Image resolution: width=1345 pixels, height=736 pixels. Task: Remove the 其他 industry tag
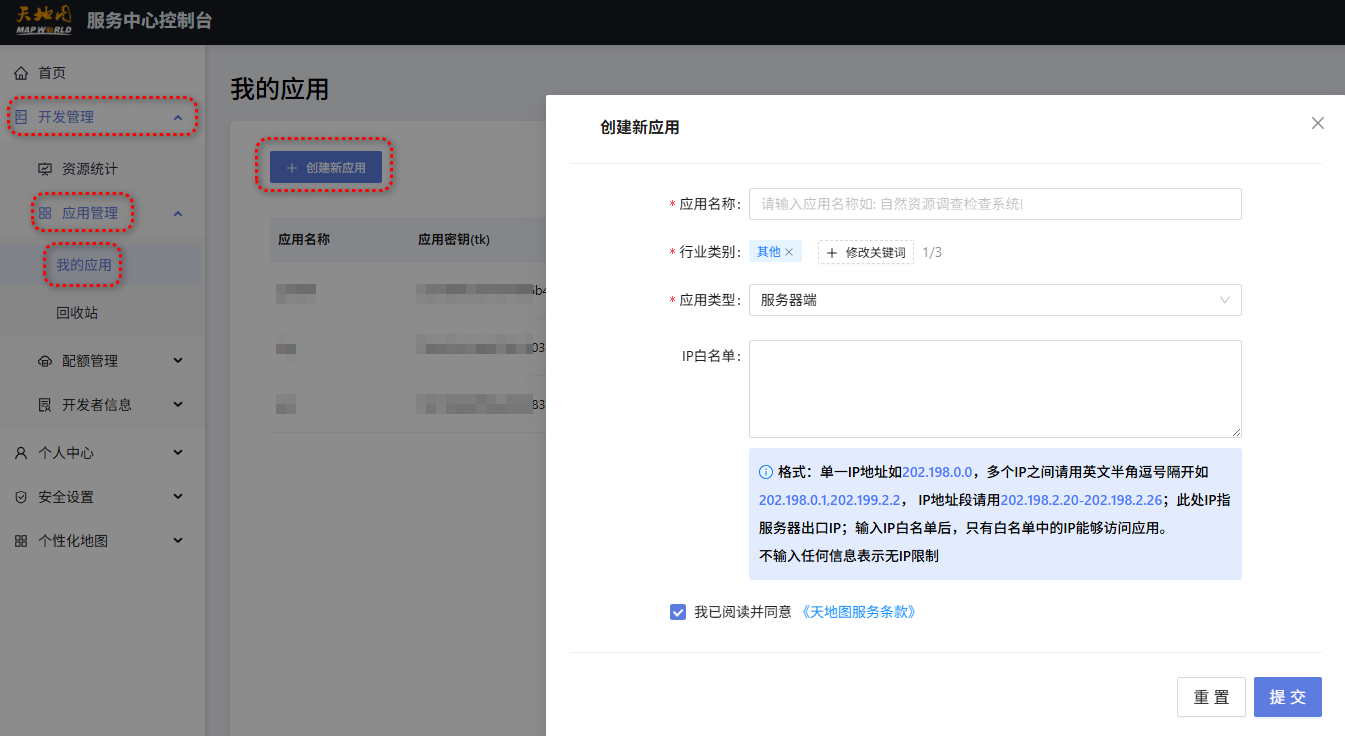[x=789, y=252]
